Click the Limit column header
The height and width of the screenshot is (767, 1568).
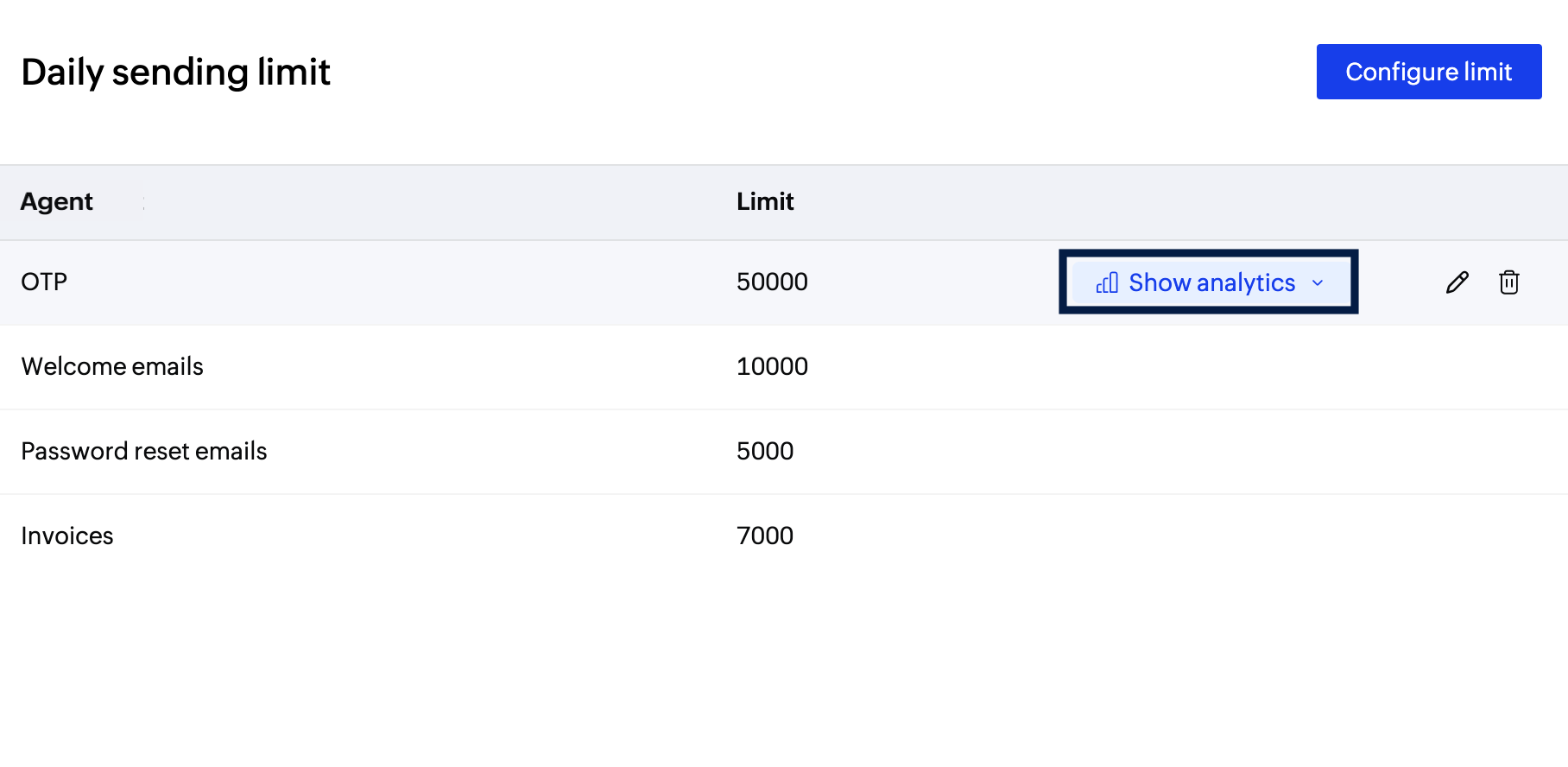click(x=765, y=201)
